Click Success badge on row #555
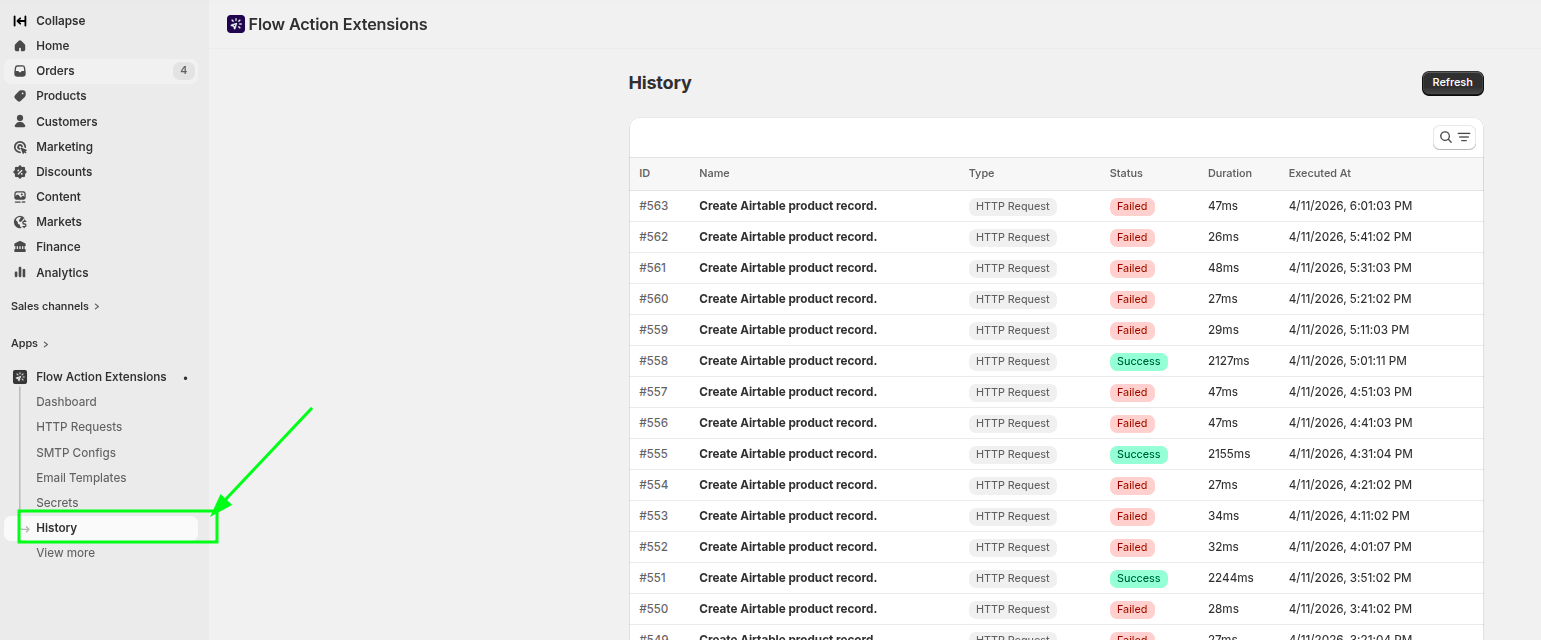 coord(1138,454)
